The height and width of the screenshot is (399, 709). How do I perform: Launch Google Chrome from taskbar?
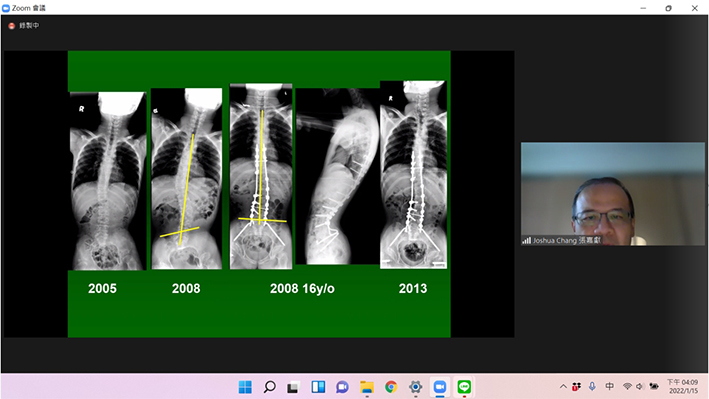click(x=391, y=387)
